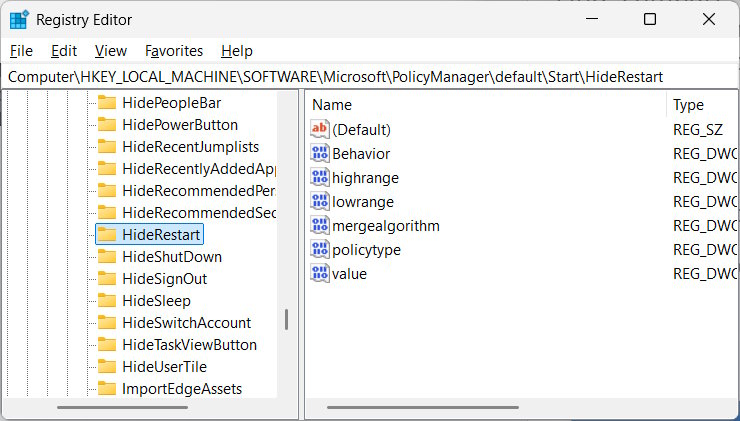Select the HideSignOut folder icon
The width and height of the screenshot is (740, 421).
(107, 279)
